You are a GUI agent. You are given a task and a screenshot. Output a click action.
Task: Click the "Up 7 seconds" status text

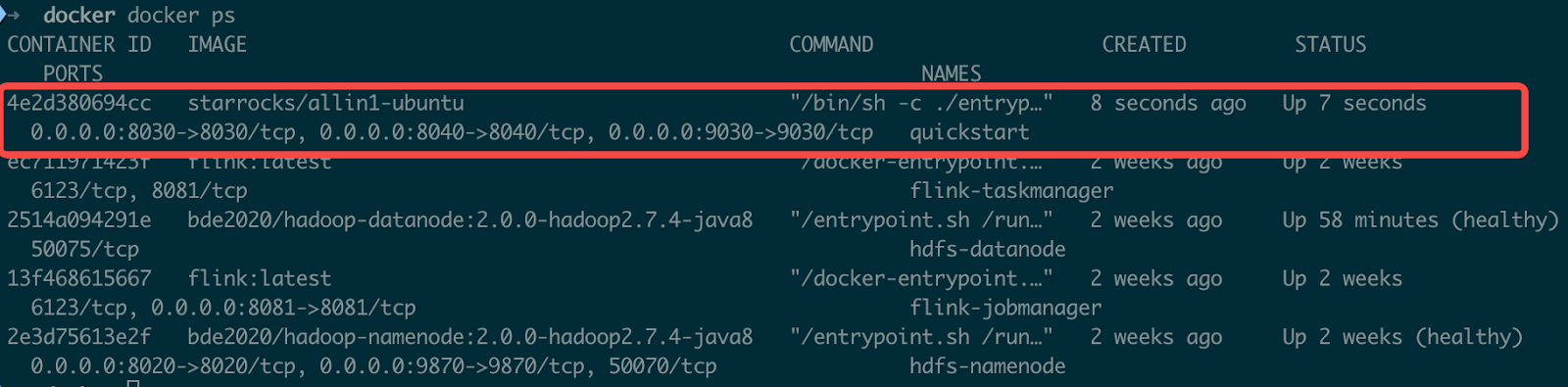(x=1354, y=103)
